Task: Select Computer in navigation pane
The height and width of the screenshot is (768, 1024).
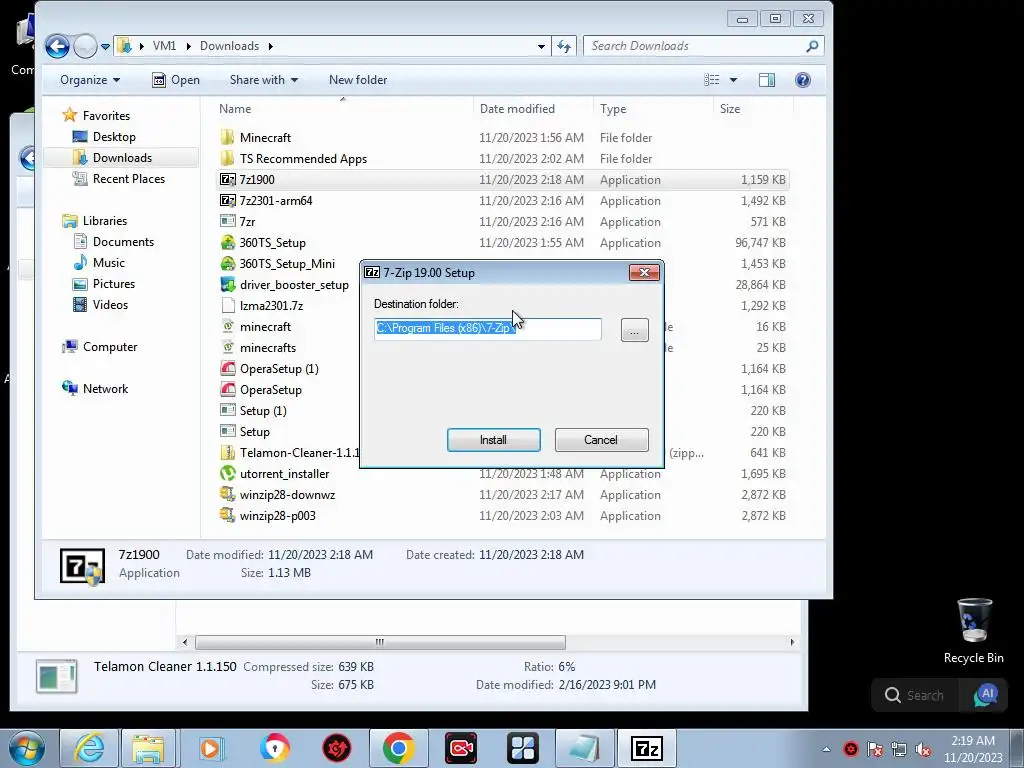Action: point(109,347)
